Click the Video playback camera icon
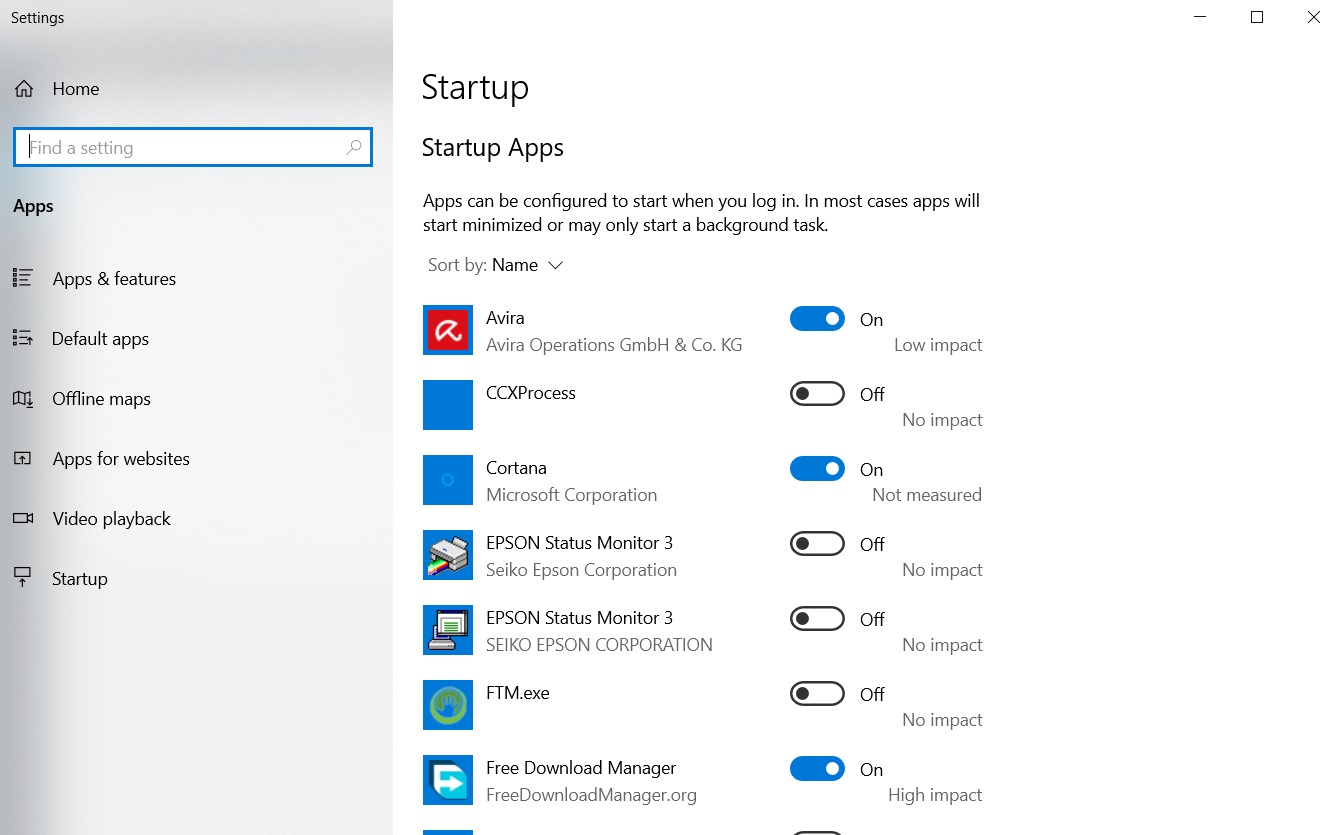Image resolution: width=1339 pixels, height=835 pixels. 23,518
